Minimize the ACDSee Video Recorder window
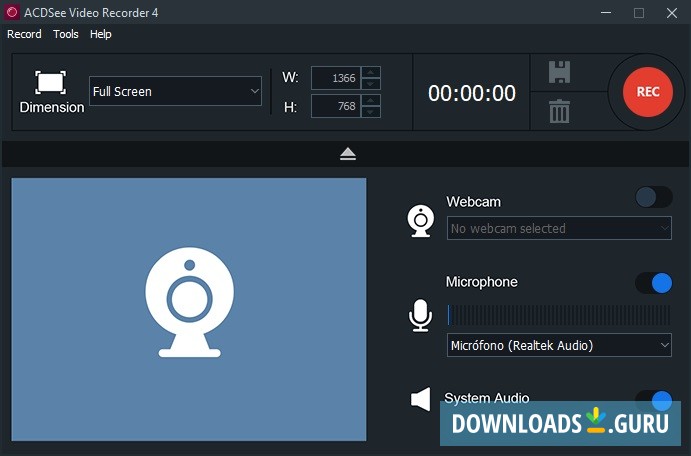This screenshot has height=456, width=691. (606, 13)
